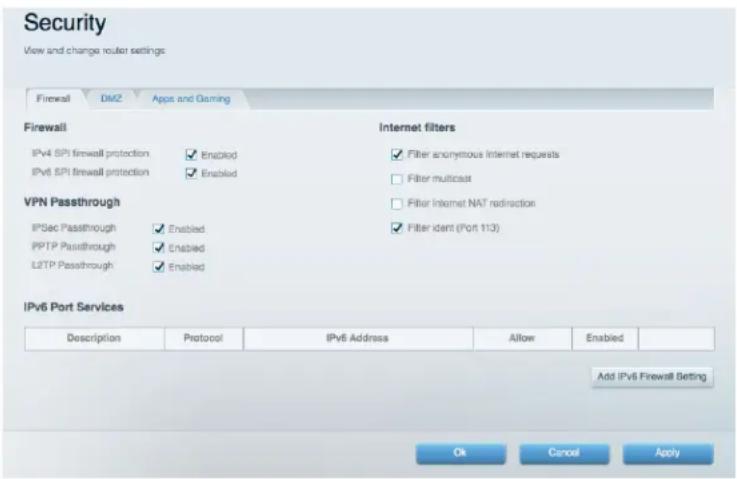Disable PPTP Passthrough checkbox
The width and height of the screenshot is (737, 479).
[158, 247]
